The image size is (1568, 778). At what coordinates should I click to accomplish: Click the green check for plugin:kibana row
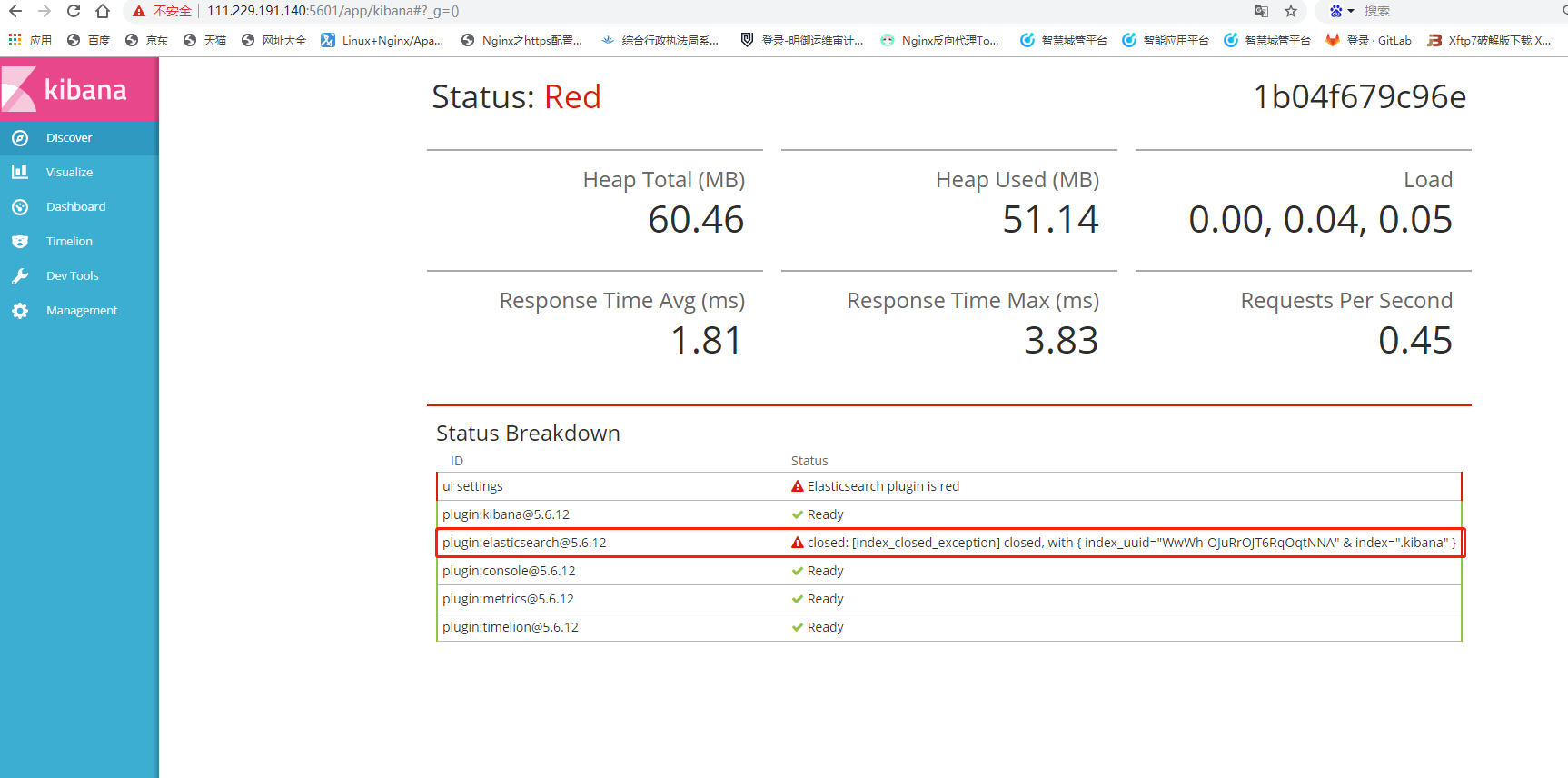point(798,514)
